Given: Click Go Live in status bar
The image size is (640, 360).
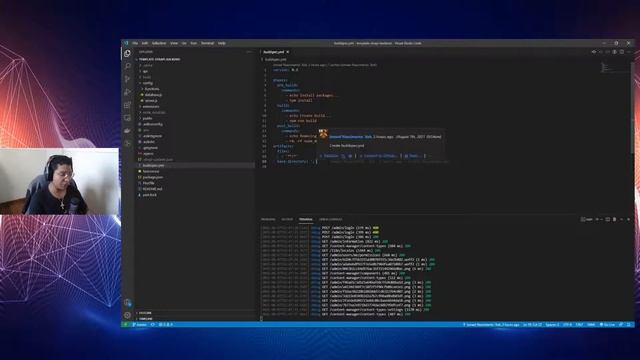Looking at the screenshot, I should (x=607, y=325).
